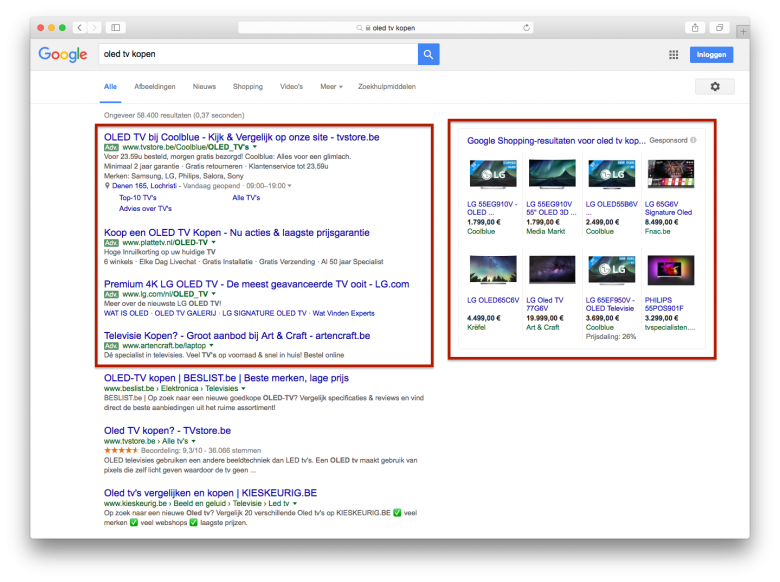Screen dimensions: 780x582
Task: Open the OLED TV bij Coolblue ad link
Action: tap(241, 137)
